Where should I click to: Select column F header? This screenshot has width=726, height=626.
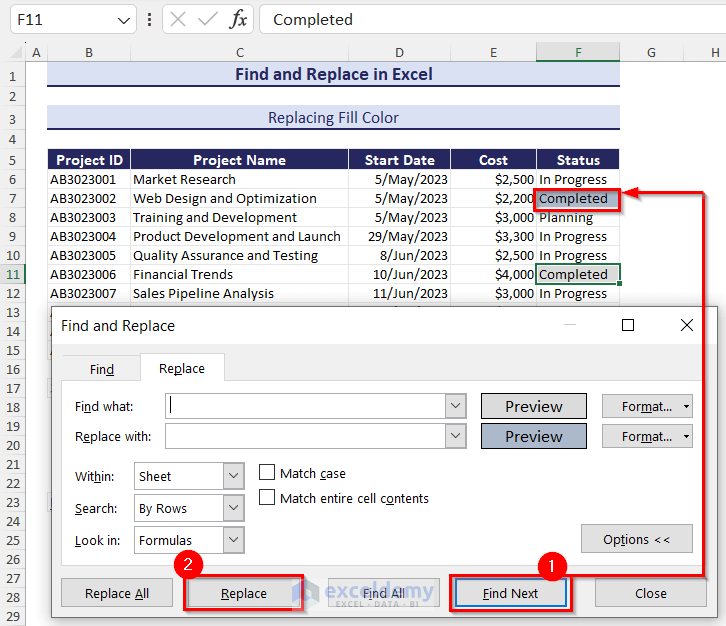click(x=578, y=52)
